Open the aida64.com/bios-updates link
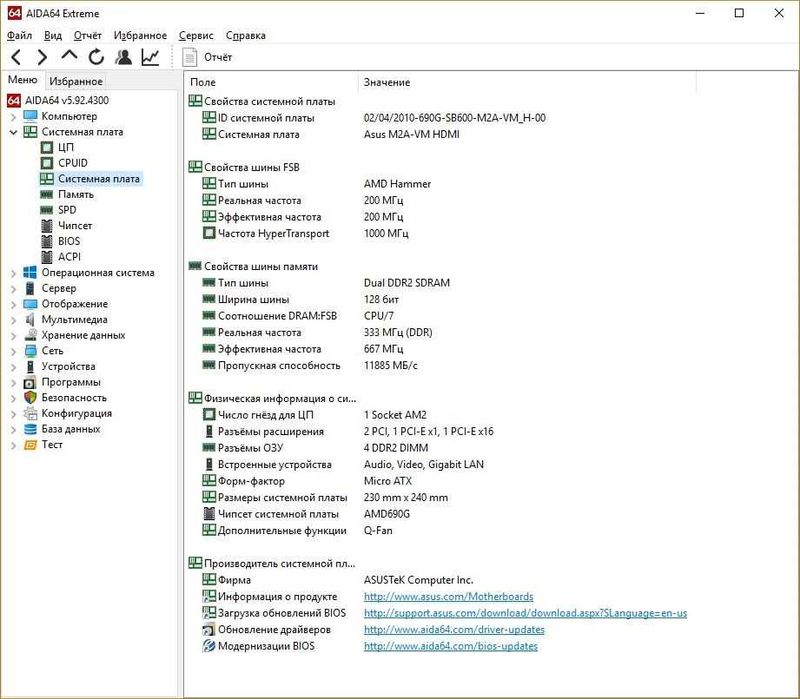 451,646
